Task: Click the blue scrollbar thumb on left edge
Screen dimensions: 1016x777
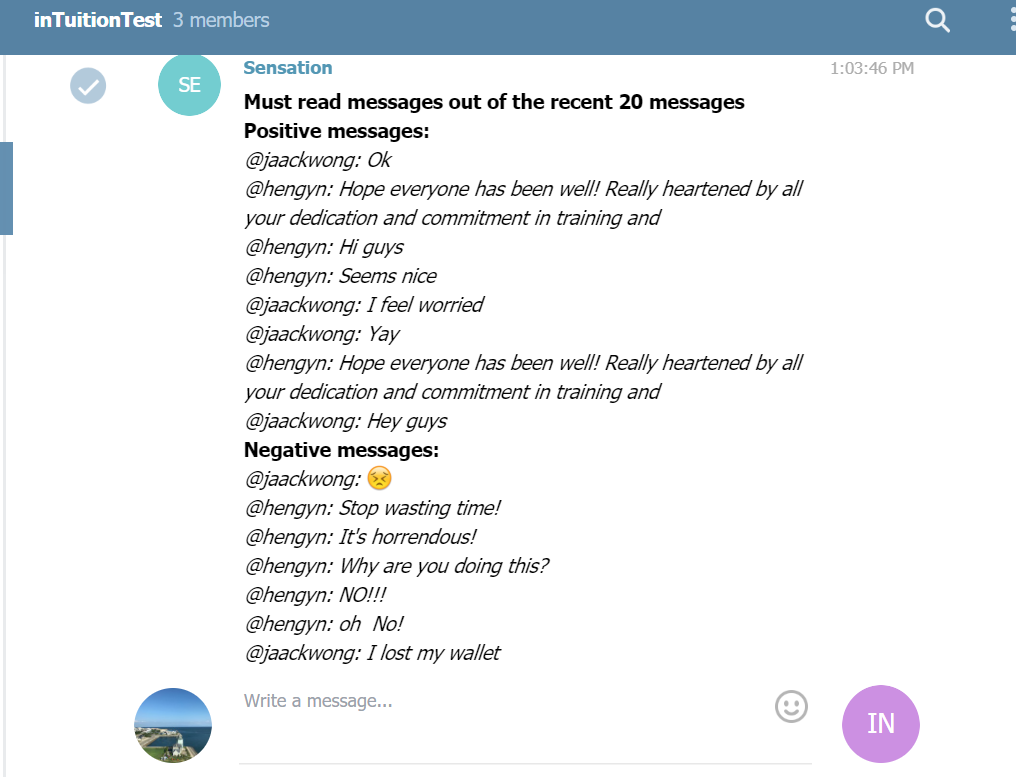Action: [6, 188]
